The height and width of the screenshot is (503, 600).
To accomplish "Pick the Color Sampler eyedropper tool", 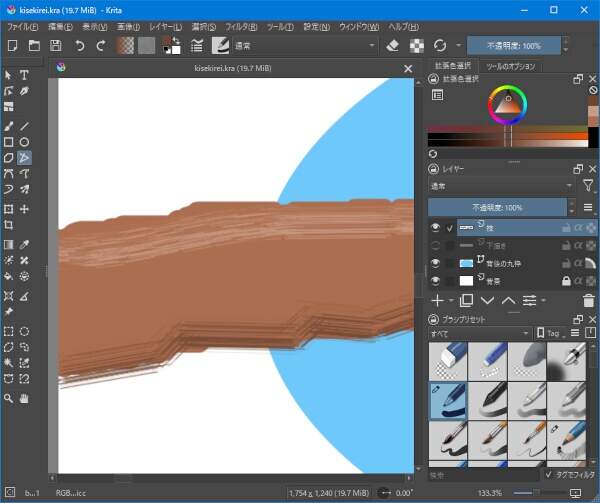I will point(24,243).
